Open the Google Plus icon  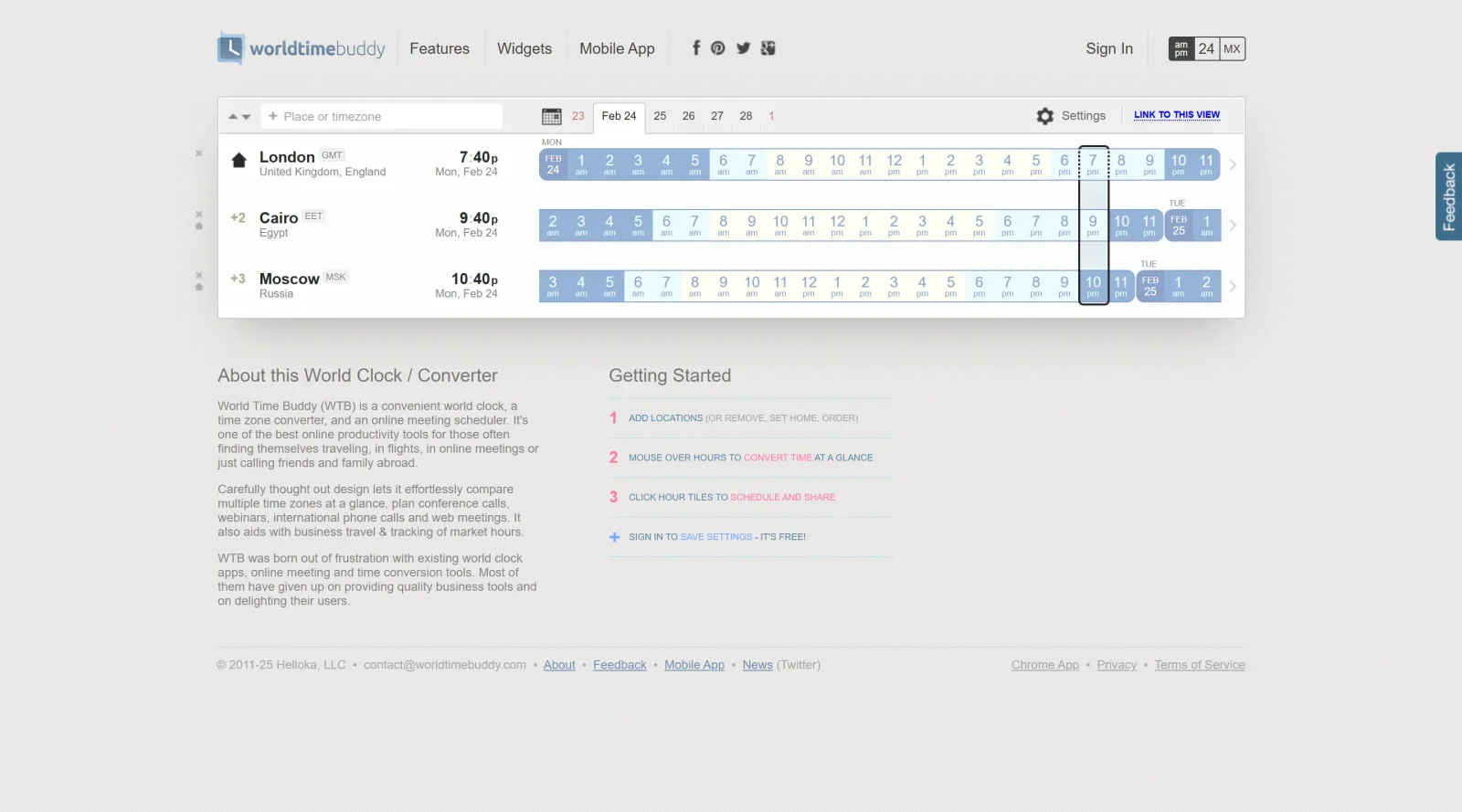768,47
